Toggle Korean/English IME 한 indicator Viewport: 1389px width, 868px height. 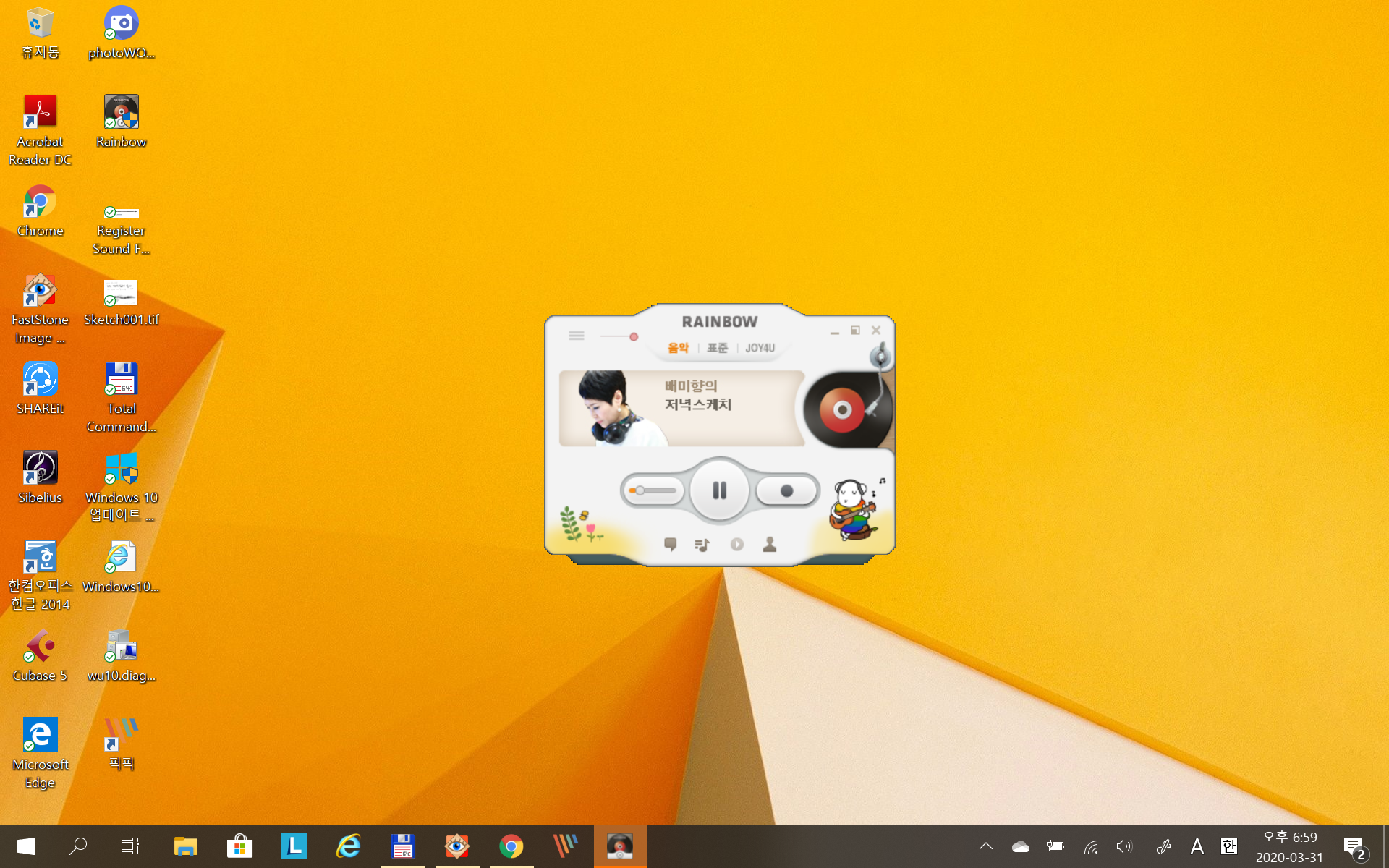[x=1228, y=846]
